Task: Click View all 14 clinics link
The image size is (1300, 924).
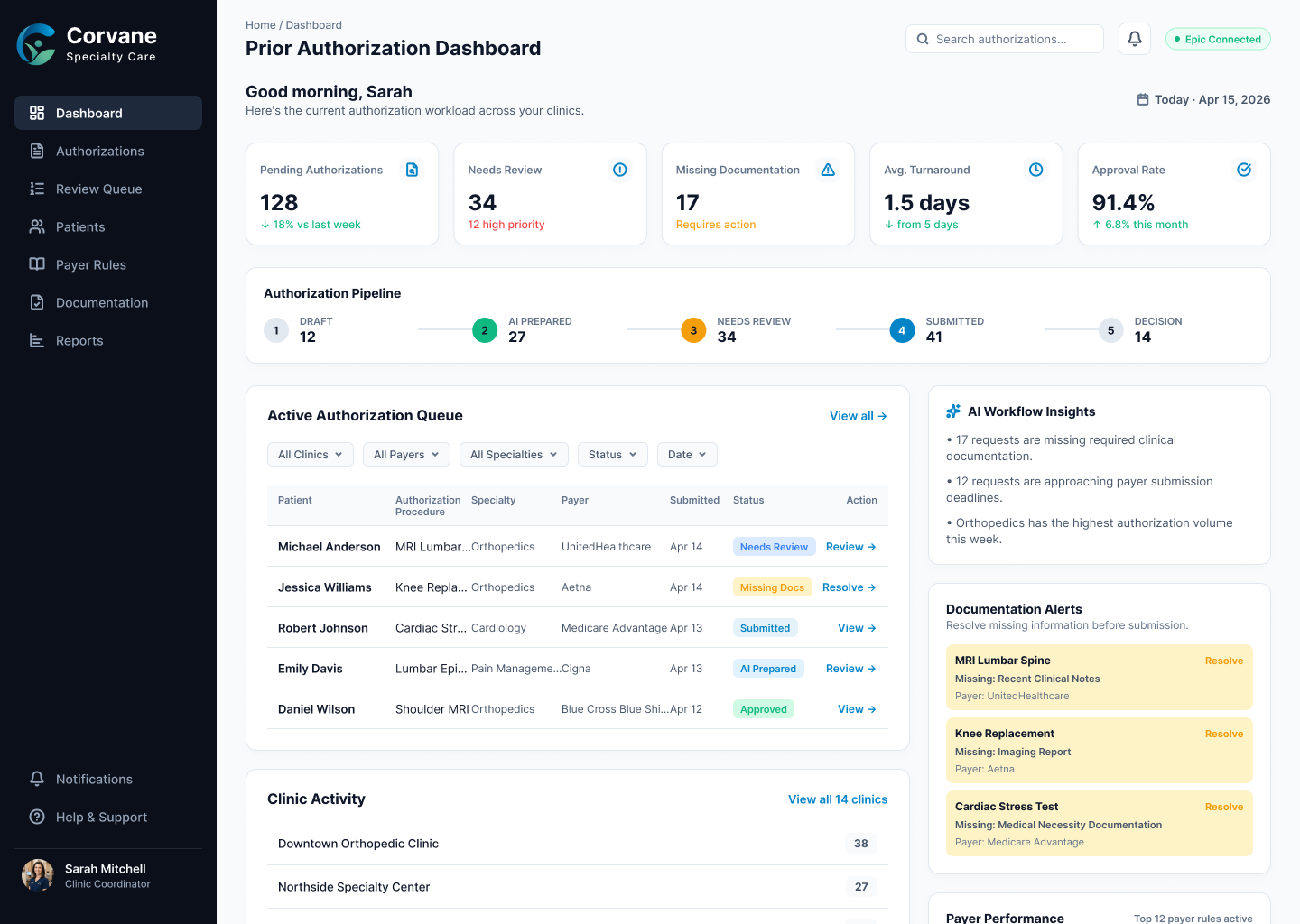Action: (x=838, y=799)
